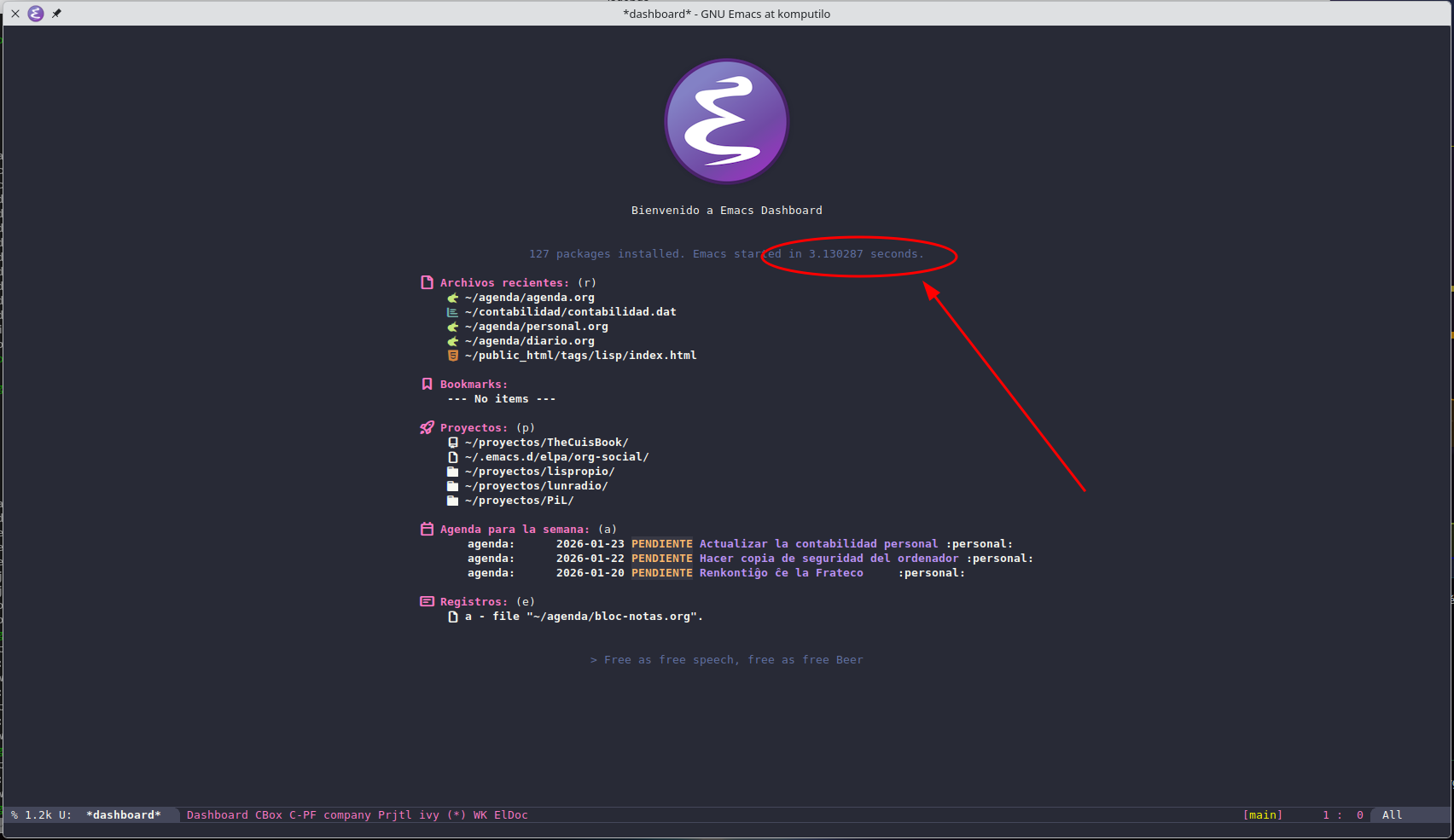Open agenda item Hacer copia de seguridad
The image size is (1454, 840).
(828, 559)
